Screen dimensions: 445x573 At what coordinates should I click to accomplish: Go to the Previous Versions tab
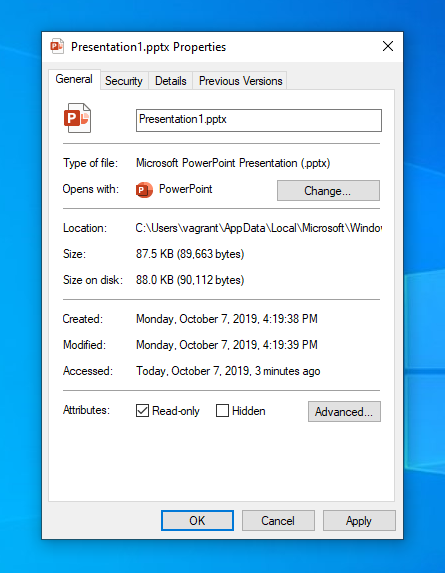pos(240,81)
